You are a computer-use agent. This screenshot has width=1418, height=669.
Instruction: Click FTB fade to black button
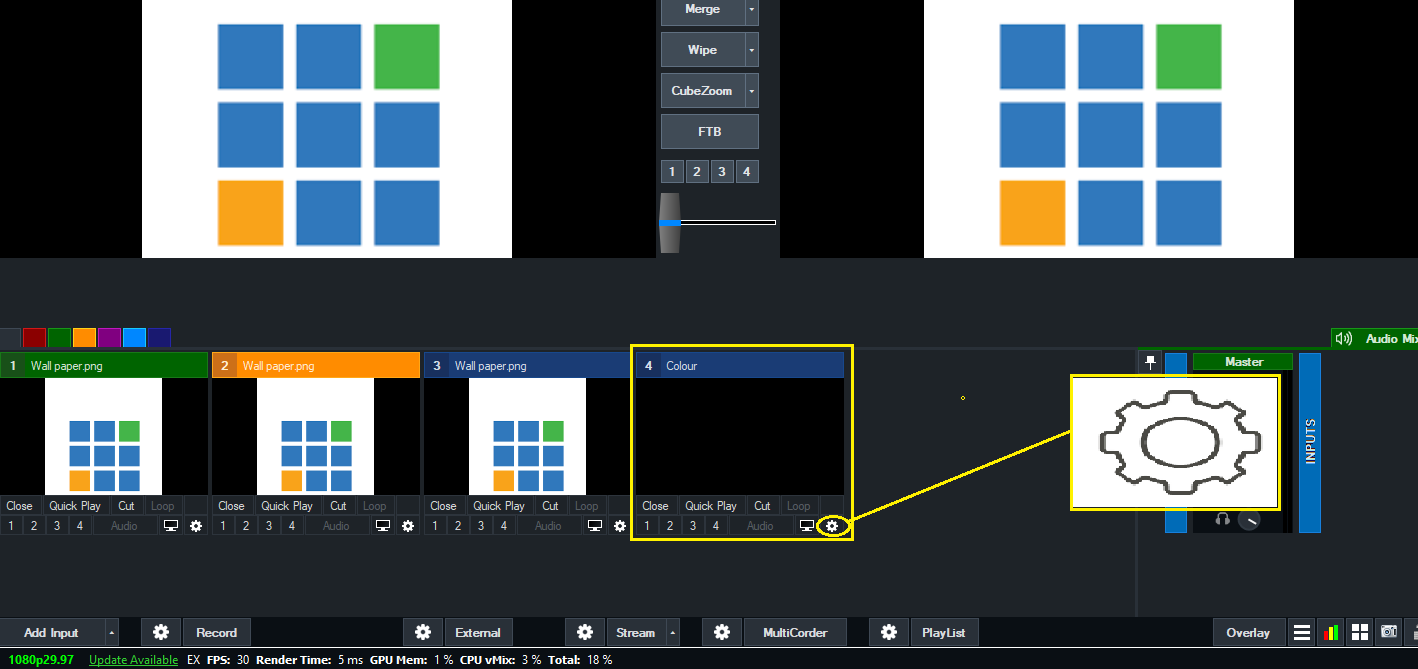point(710,131)
